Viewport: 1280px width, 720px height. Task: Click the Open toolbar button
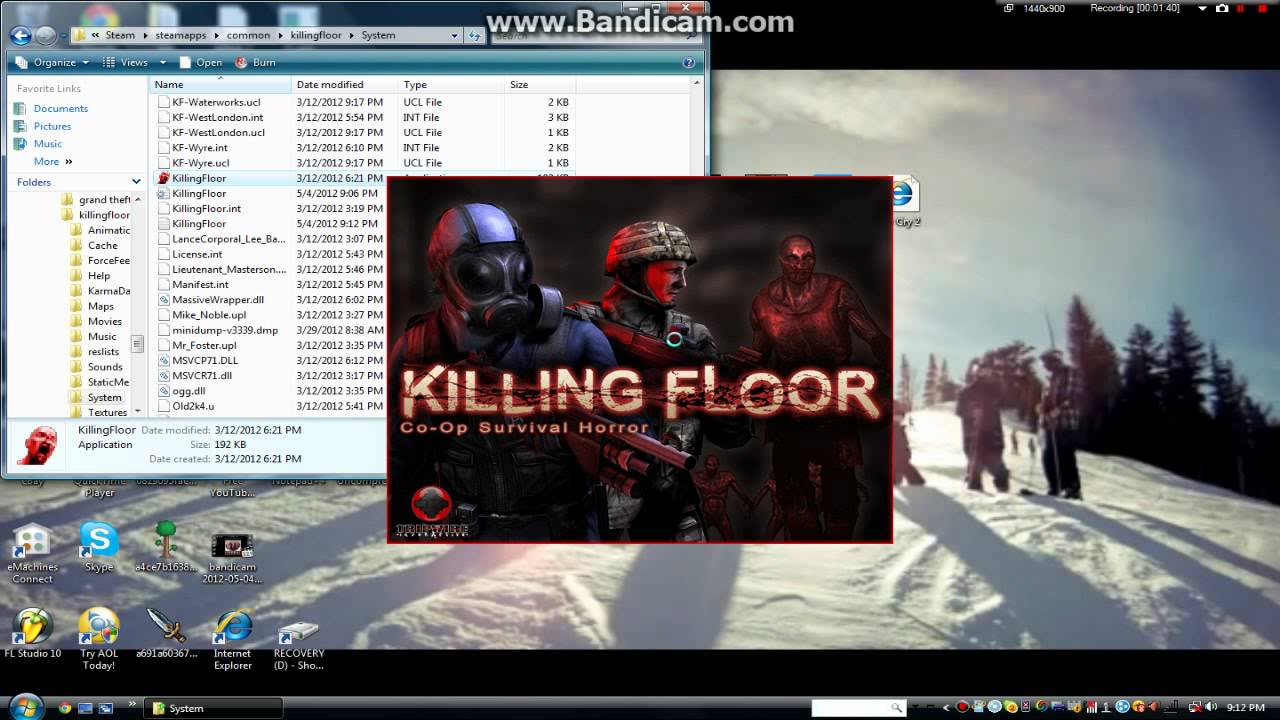coord(201,62)
